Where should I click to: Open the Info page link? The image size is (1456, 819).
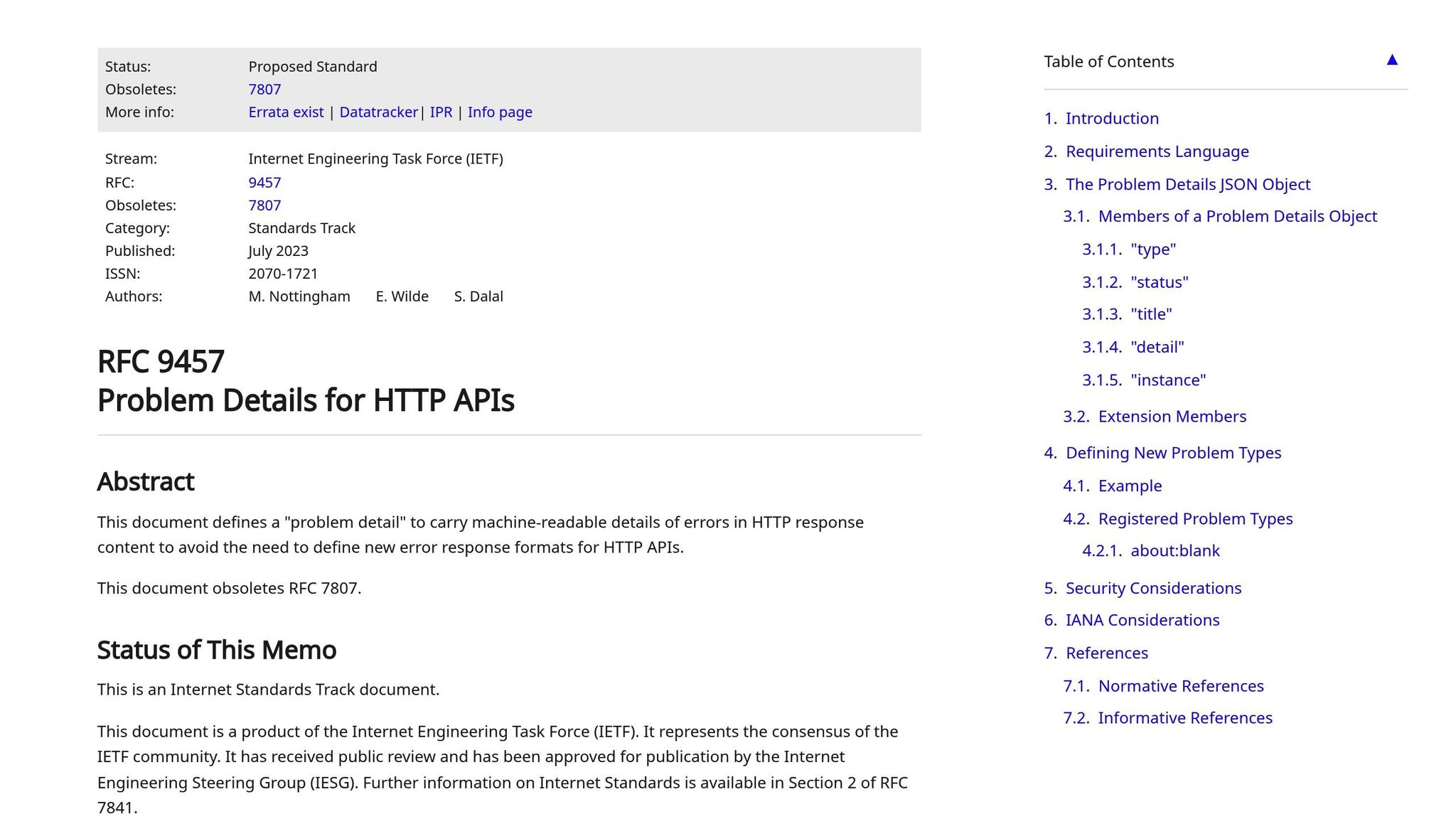click(499, 112)
